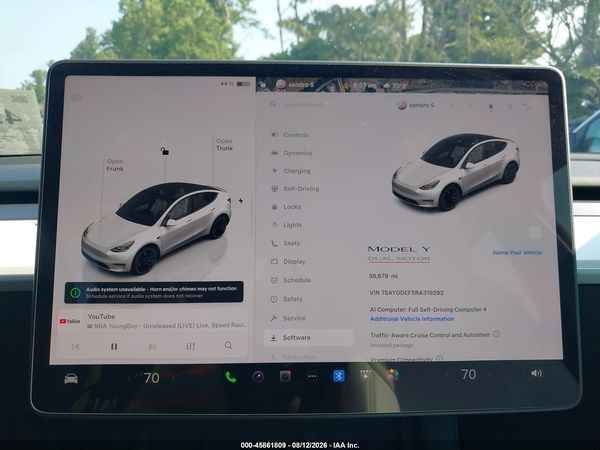Image resolution: width=600 pixels, height=450 pixels.
Task: Tap the volume speaker icon
Action: click(x=536, y=373)
